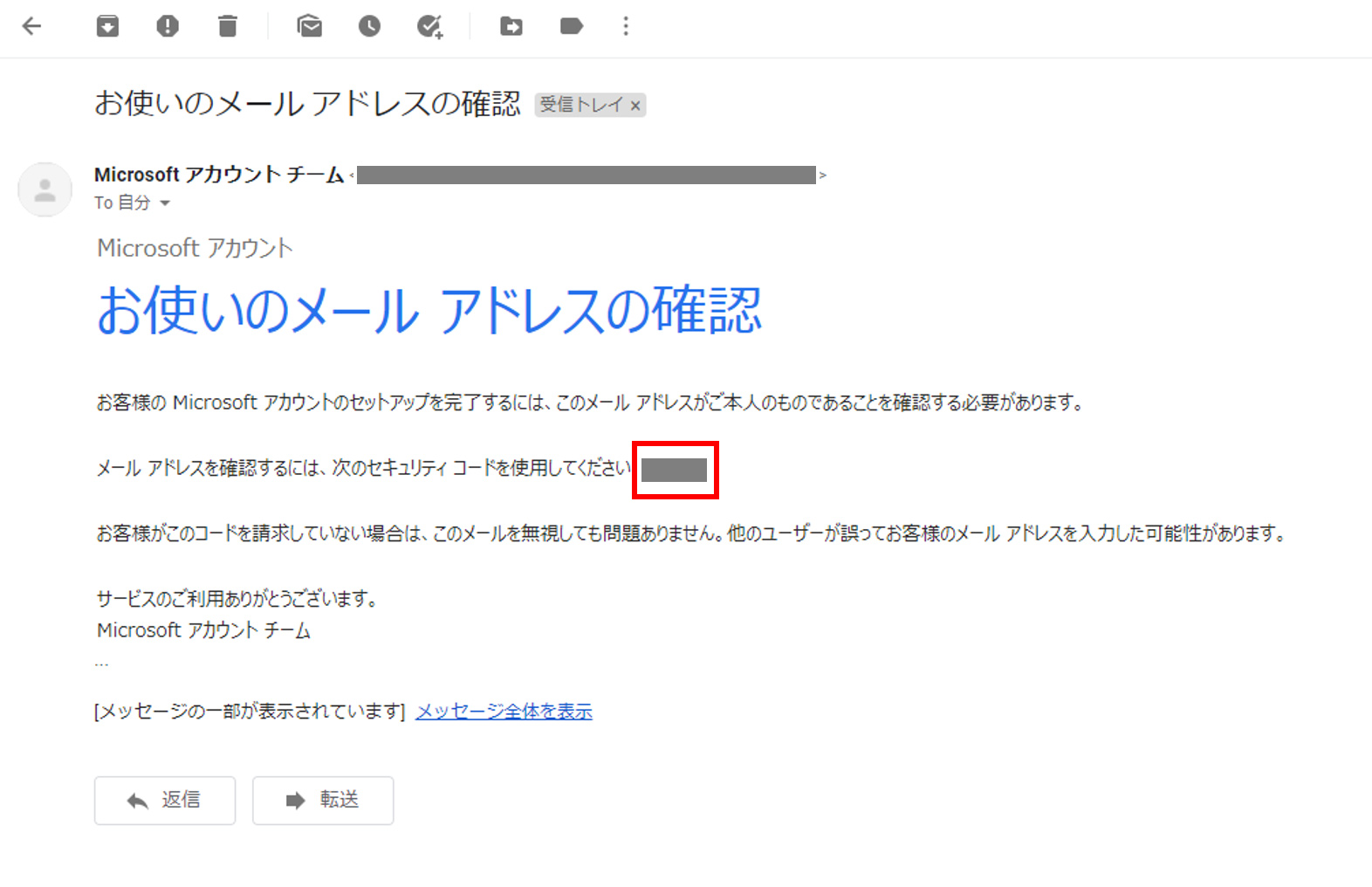Report this email as spam
Screen dimensions: 1372x887
tap(168, 26)
